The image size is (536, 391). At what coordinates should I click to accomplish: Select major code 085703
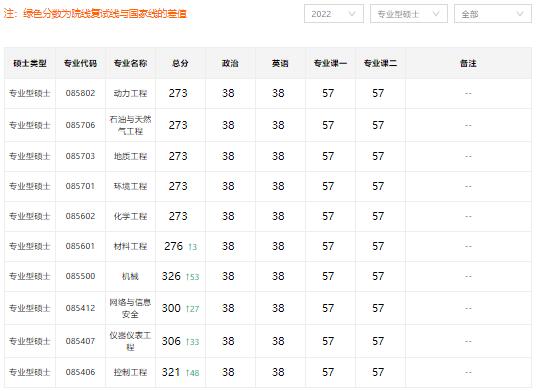(80, 156)
